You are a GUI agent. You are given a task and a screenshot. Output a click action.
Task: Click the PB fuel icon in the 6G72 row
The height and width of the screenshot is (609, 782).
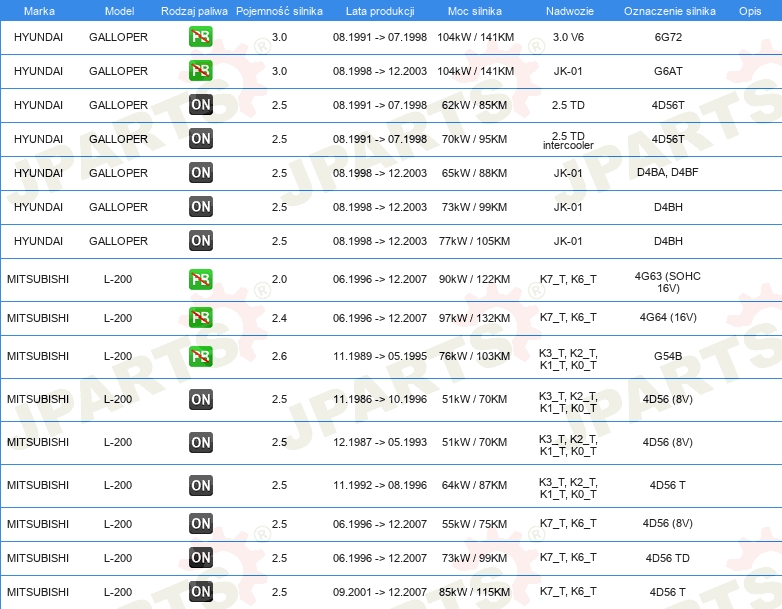click(200, 38)
